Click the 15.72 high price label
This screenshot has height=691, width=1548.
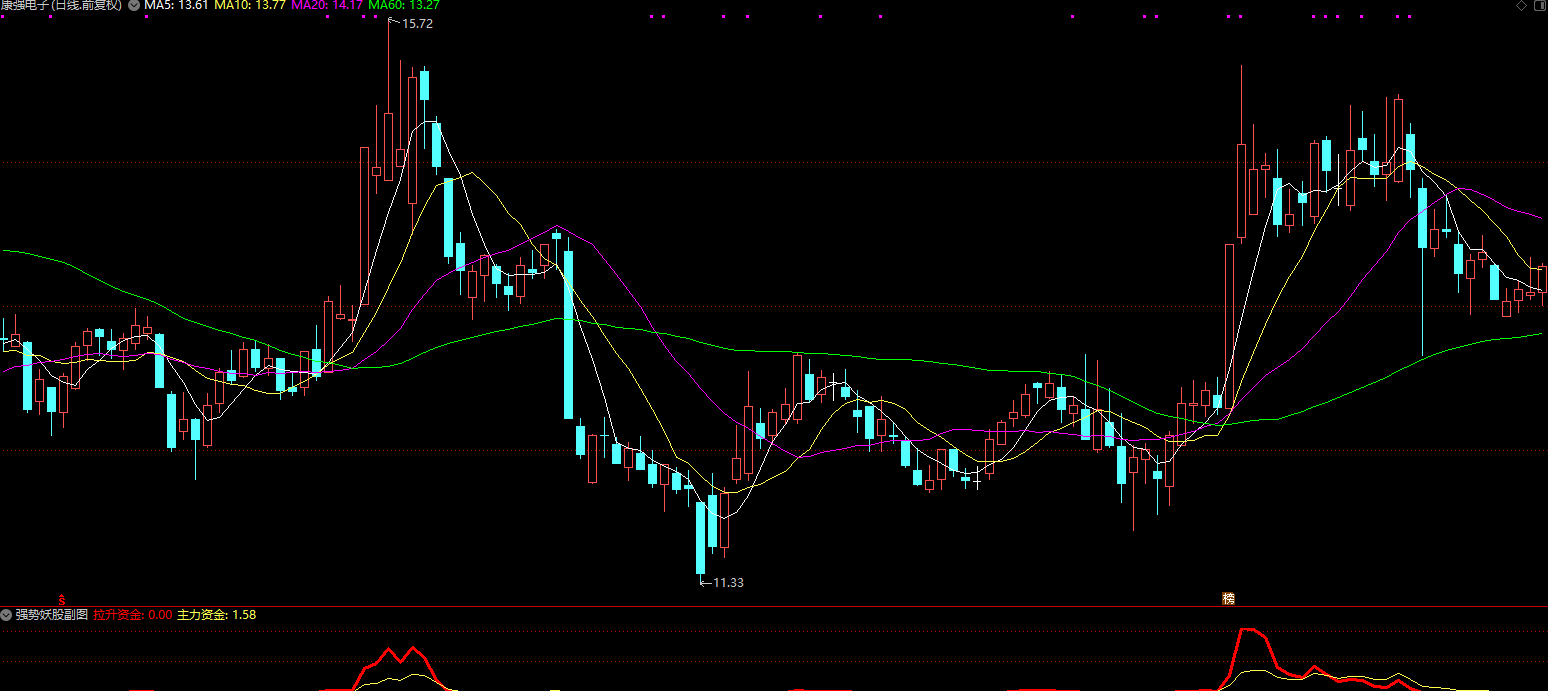tap(417, 23)
